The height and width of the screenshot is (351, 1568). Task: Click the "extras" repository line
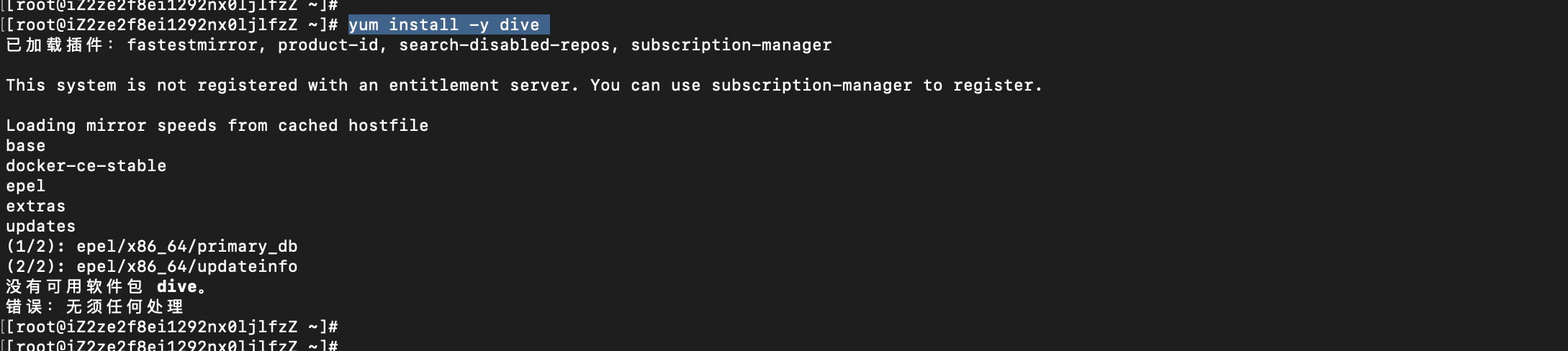(36, 206)
